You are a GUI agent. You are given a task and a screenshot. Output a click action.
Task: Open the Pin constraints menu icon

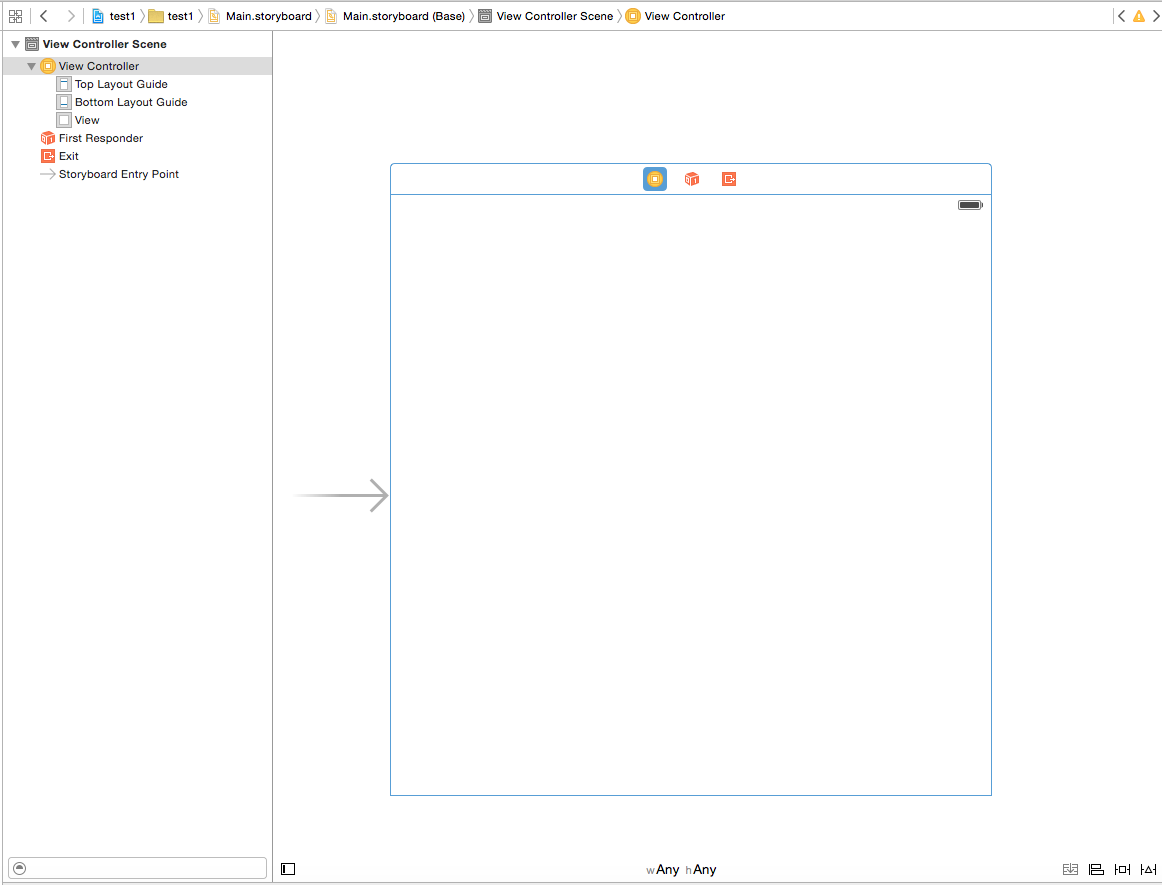[x=1122, y=870]
